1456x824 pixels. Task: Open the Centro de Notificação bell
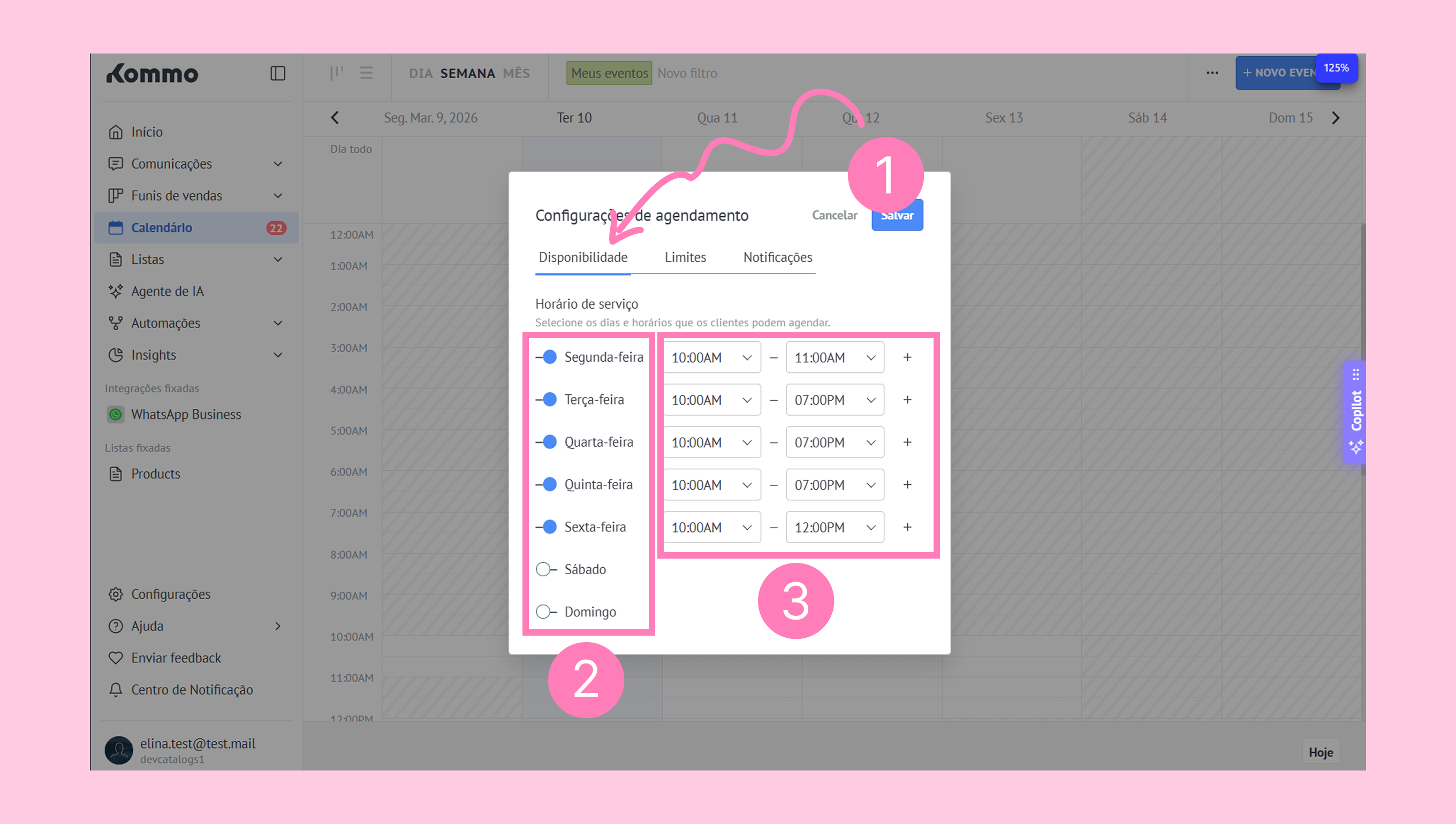pyautogui.click(x=116, y=689)
